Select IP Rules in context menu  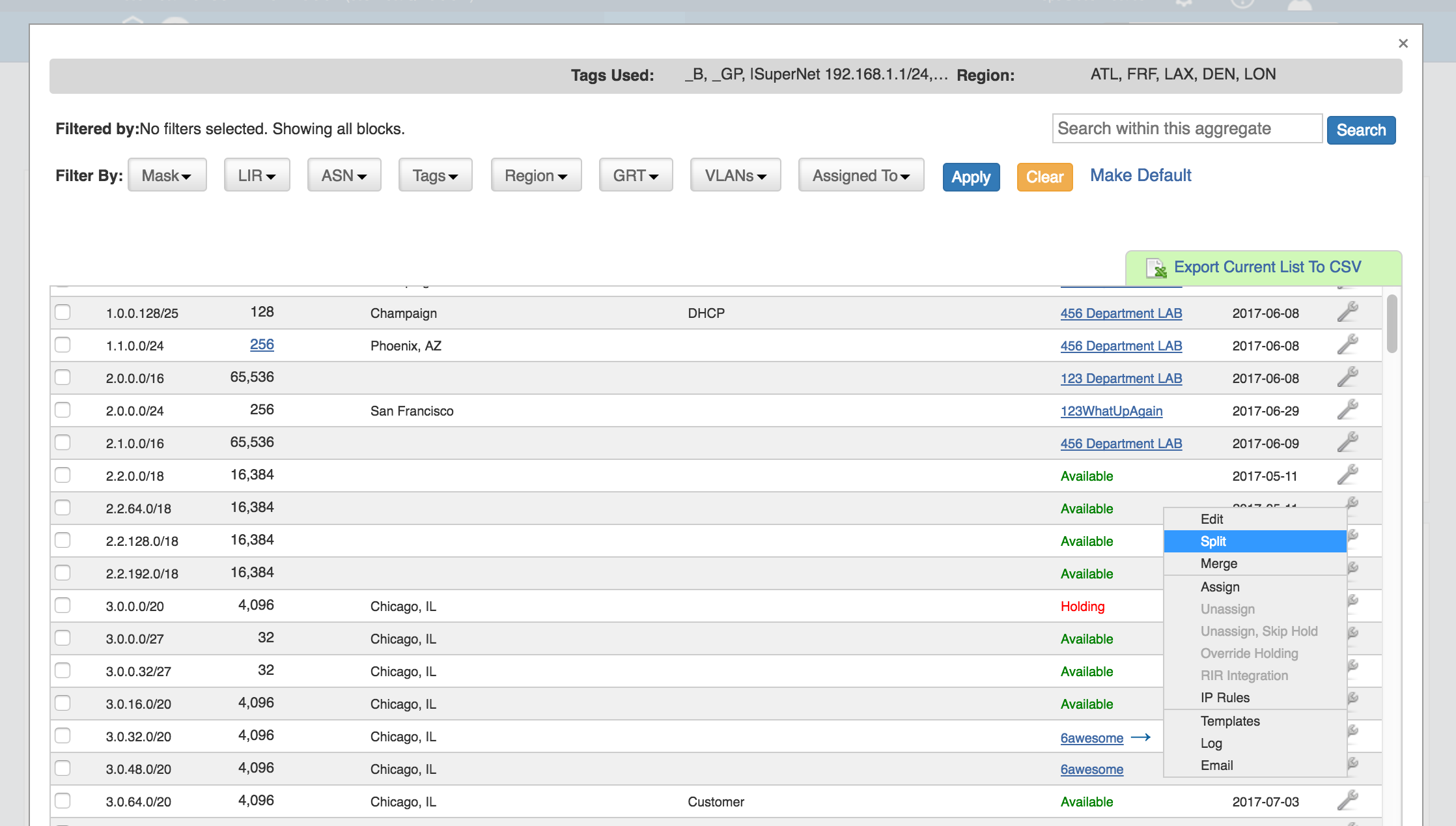point(1224,698)
